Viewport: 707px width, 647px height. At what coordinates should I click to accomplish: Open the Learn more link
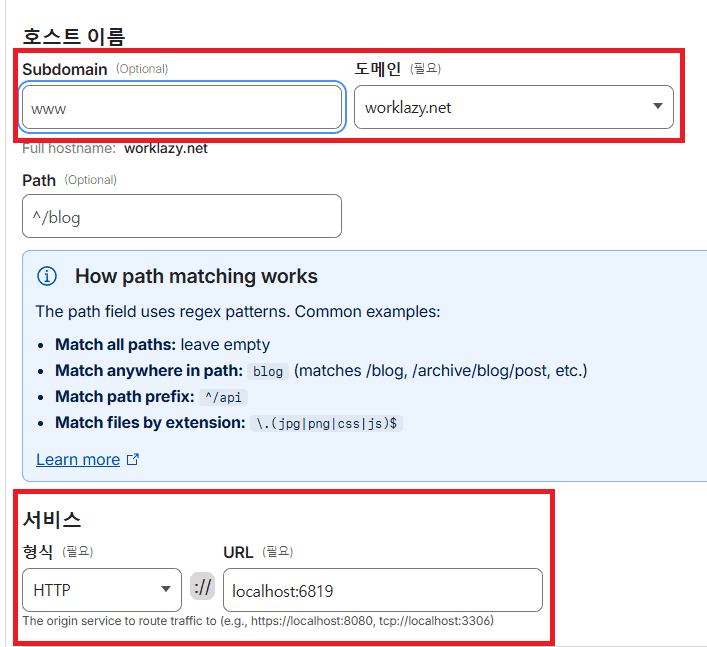tap(78, 460)
